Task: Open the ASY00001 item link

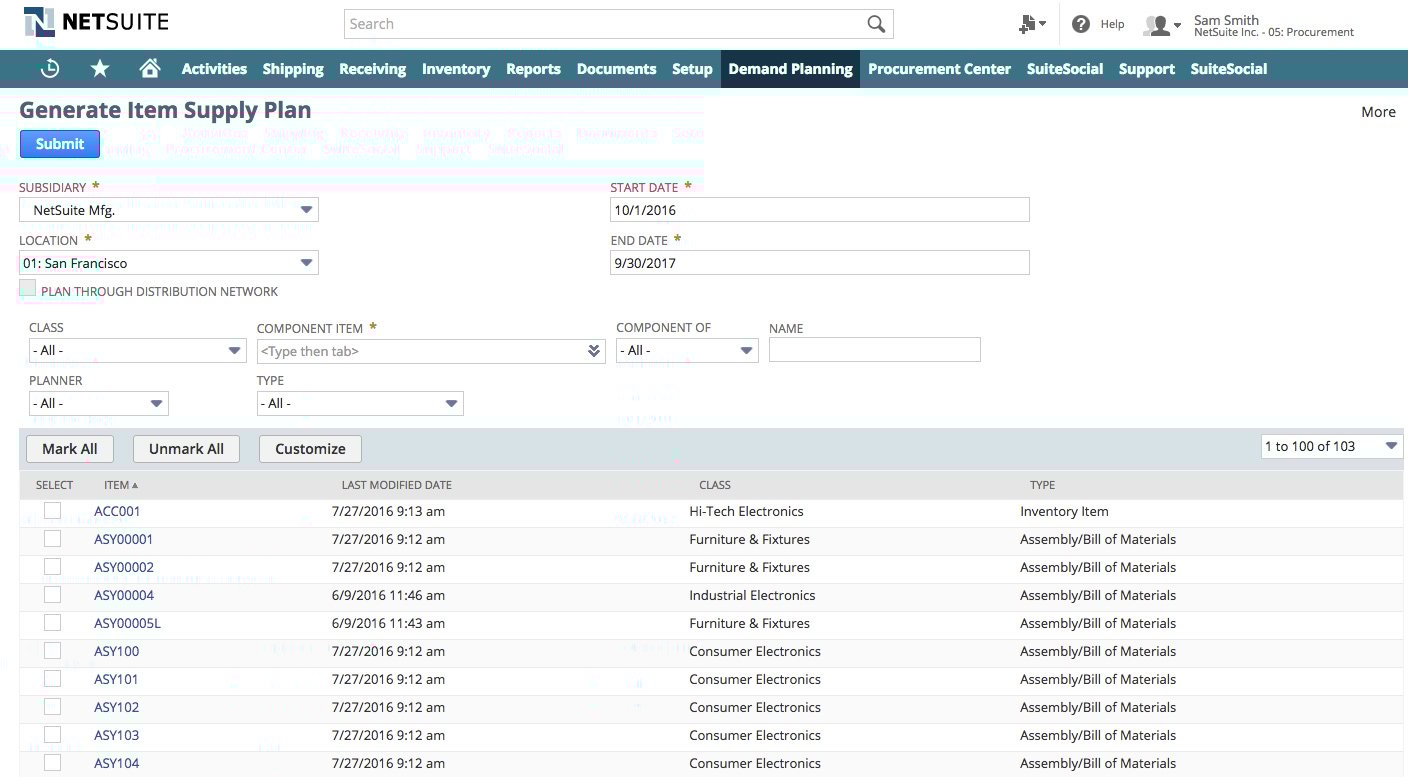Action: [124, 539]
